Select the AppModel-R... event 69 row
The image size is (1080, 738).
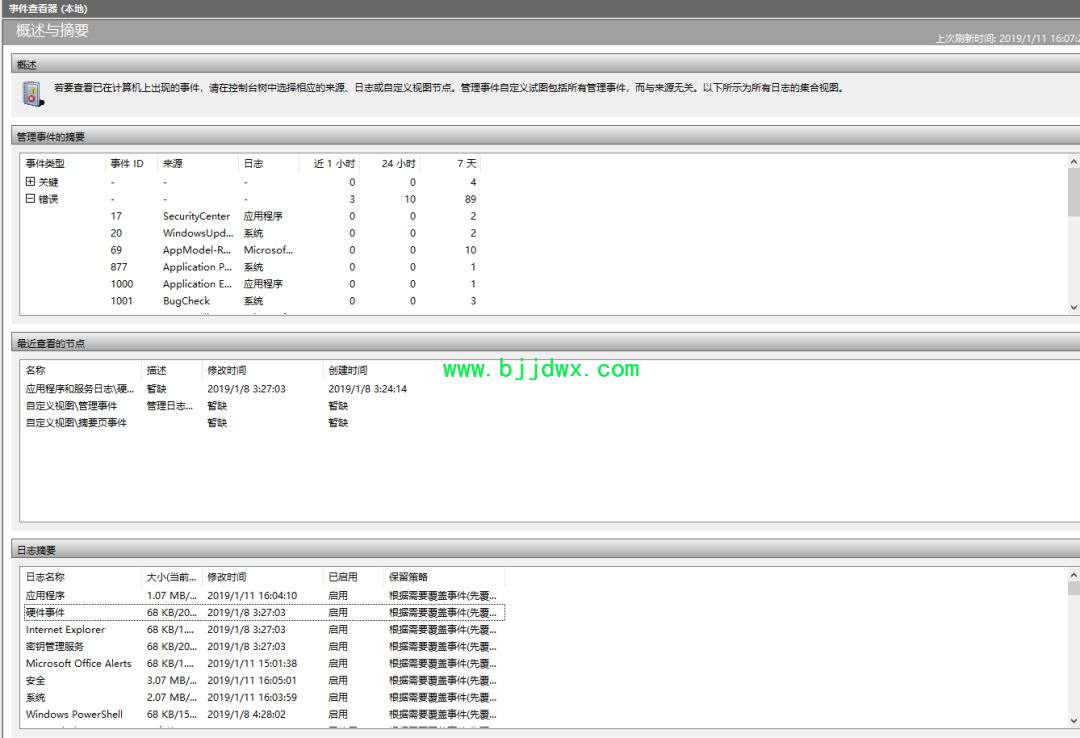tap(251, 250)
